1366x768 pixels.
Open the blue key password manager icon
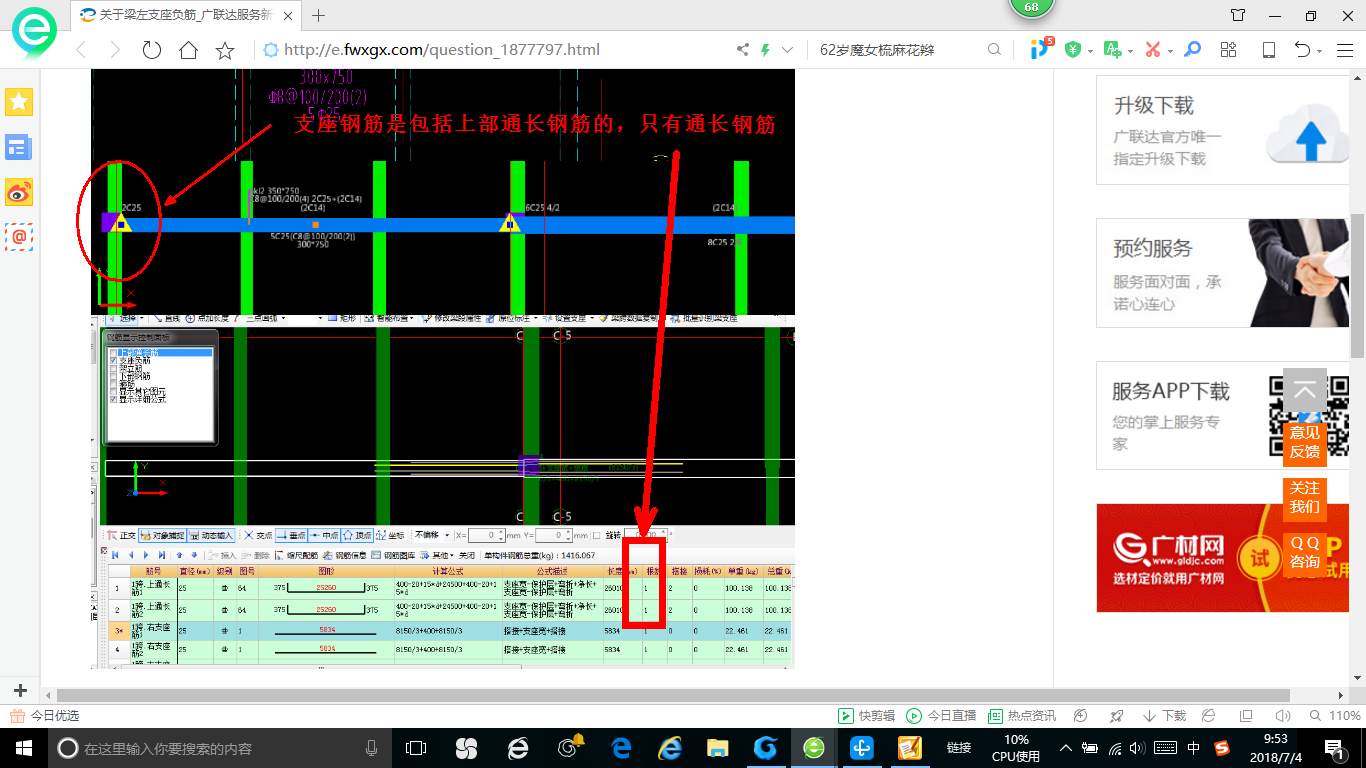coord(1192,50)
